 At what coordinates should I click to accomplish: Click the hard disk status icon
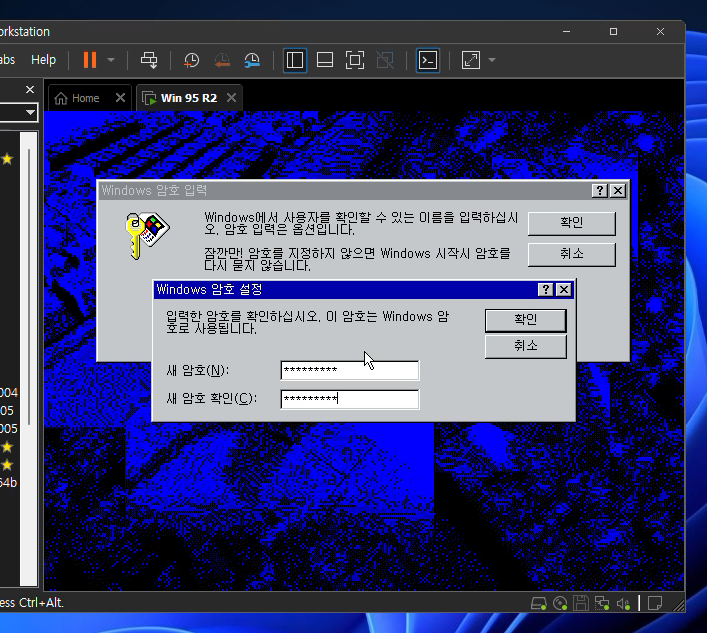tap(538, 603)
